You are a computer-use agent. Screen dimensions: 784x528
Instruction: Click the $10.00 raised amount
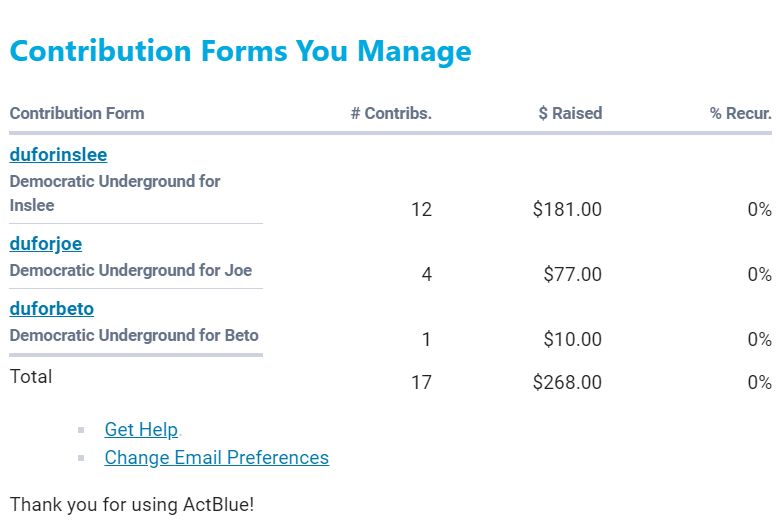click(x=572, y=340)
